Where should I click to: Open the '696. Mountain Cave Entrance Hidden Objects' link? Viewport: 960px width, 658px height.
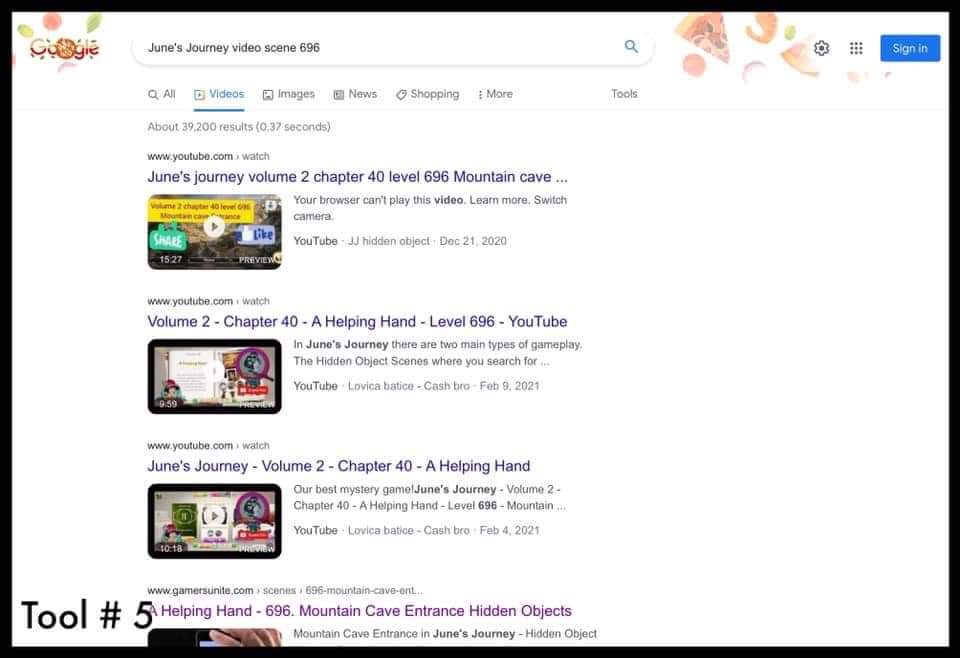pos(359,611)
